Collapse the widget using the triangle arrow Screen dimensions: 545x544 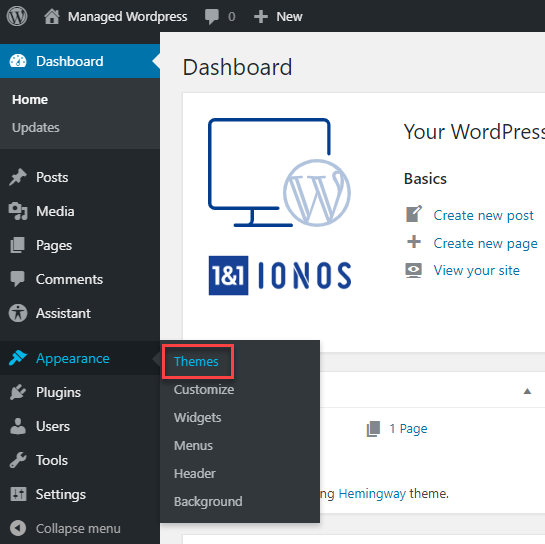(x=527, y=391)
